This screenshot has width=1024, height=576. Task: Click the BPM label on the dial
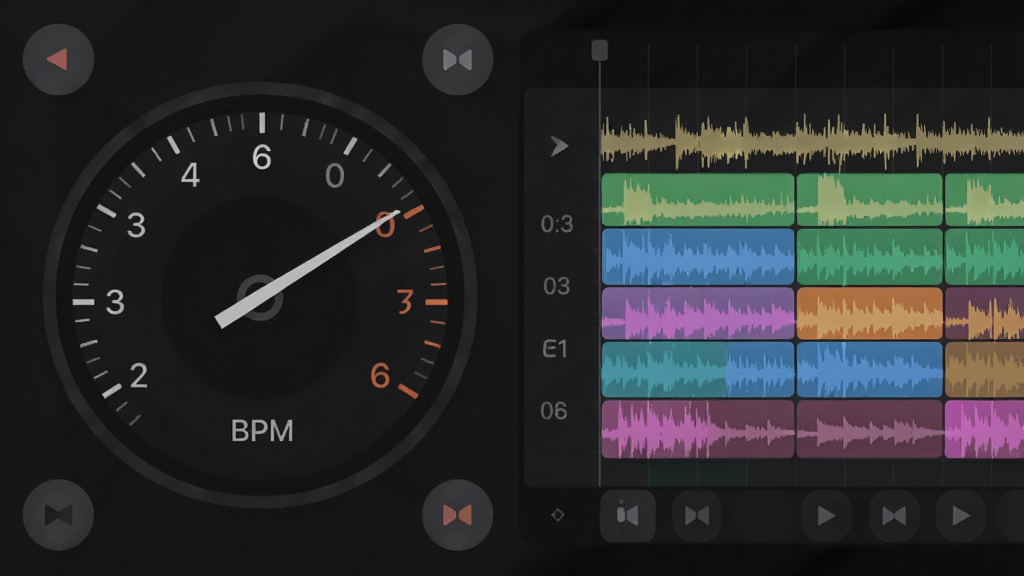pyautogui.click(x=262, y=431)
